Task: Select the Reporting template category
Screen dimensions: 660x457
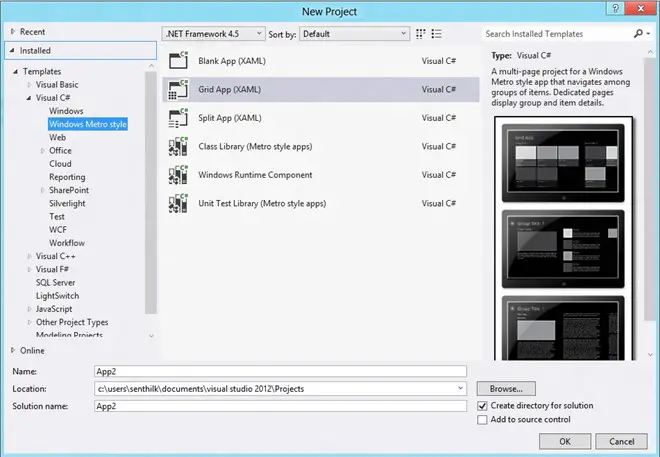Action: (67, 177)
